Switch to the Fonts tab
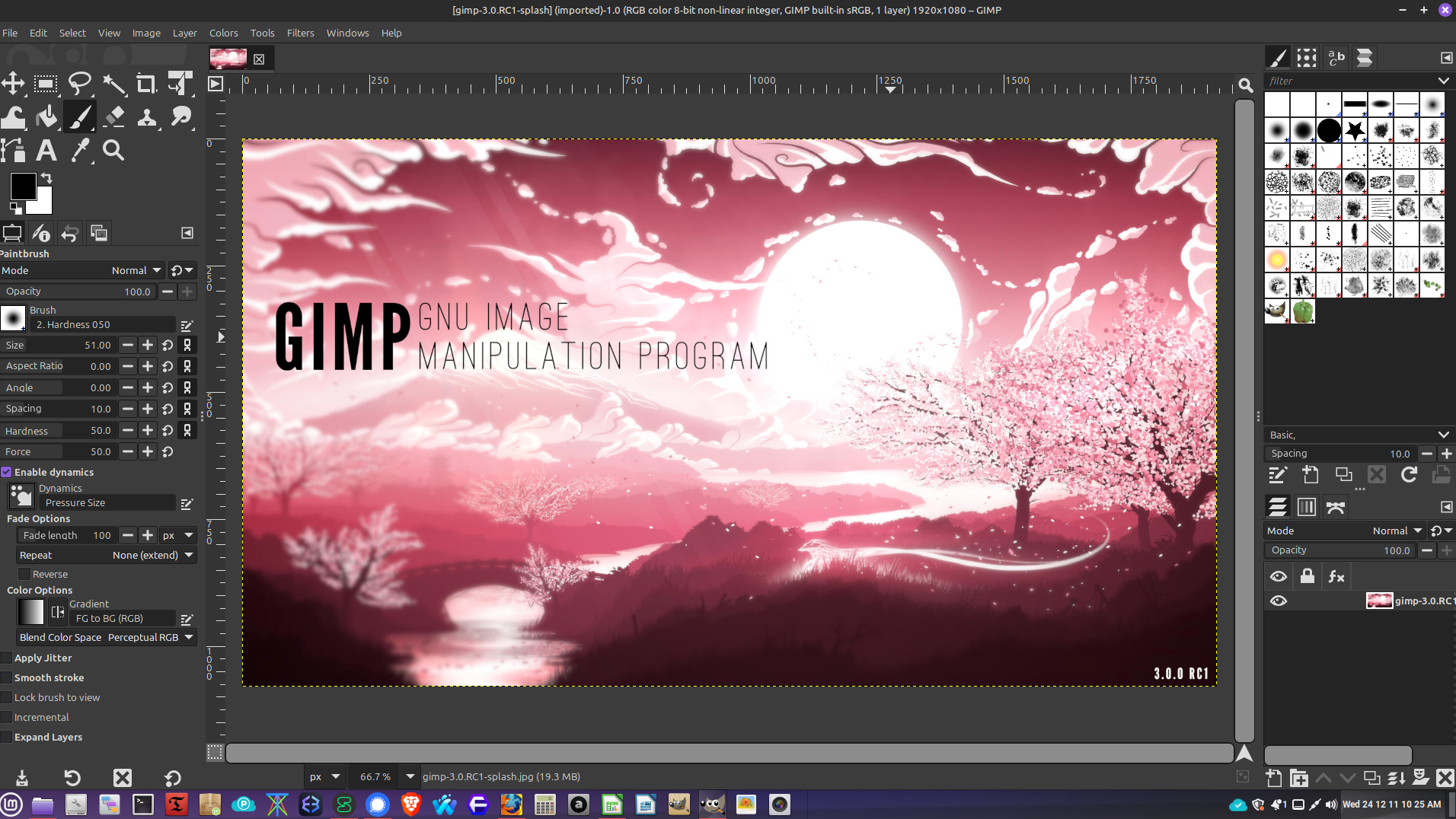Viewport: 1456px width, 819px height. point(1336,58)
